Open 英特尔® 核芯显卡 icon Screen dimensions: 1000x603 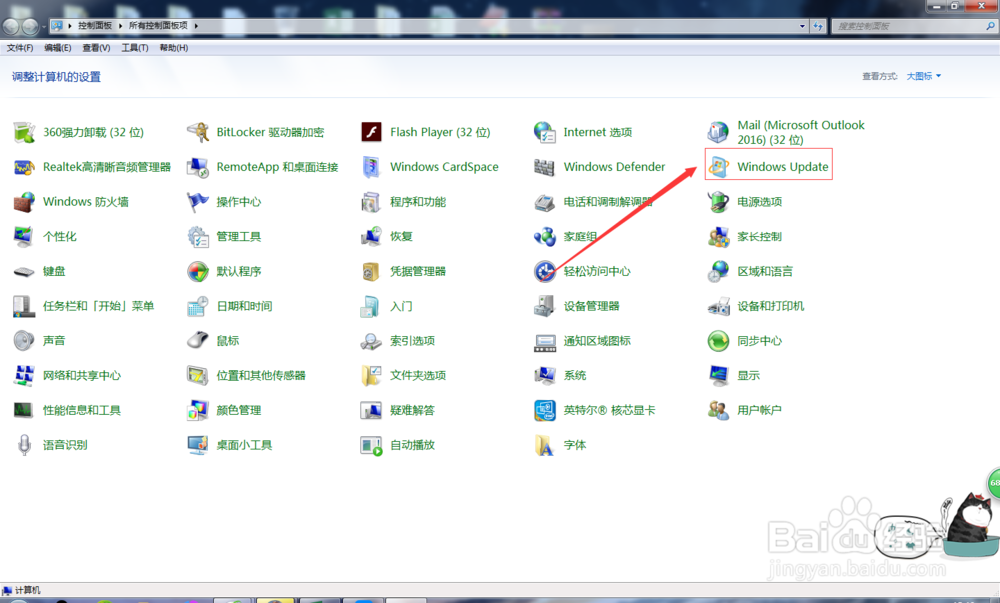click(545, 410)
